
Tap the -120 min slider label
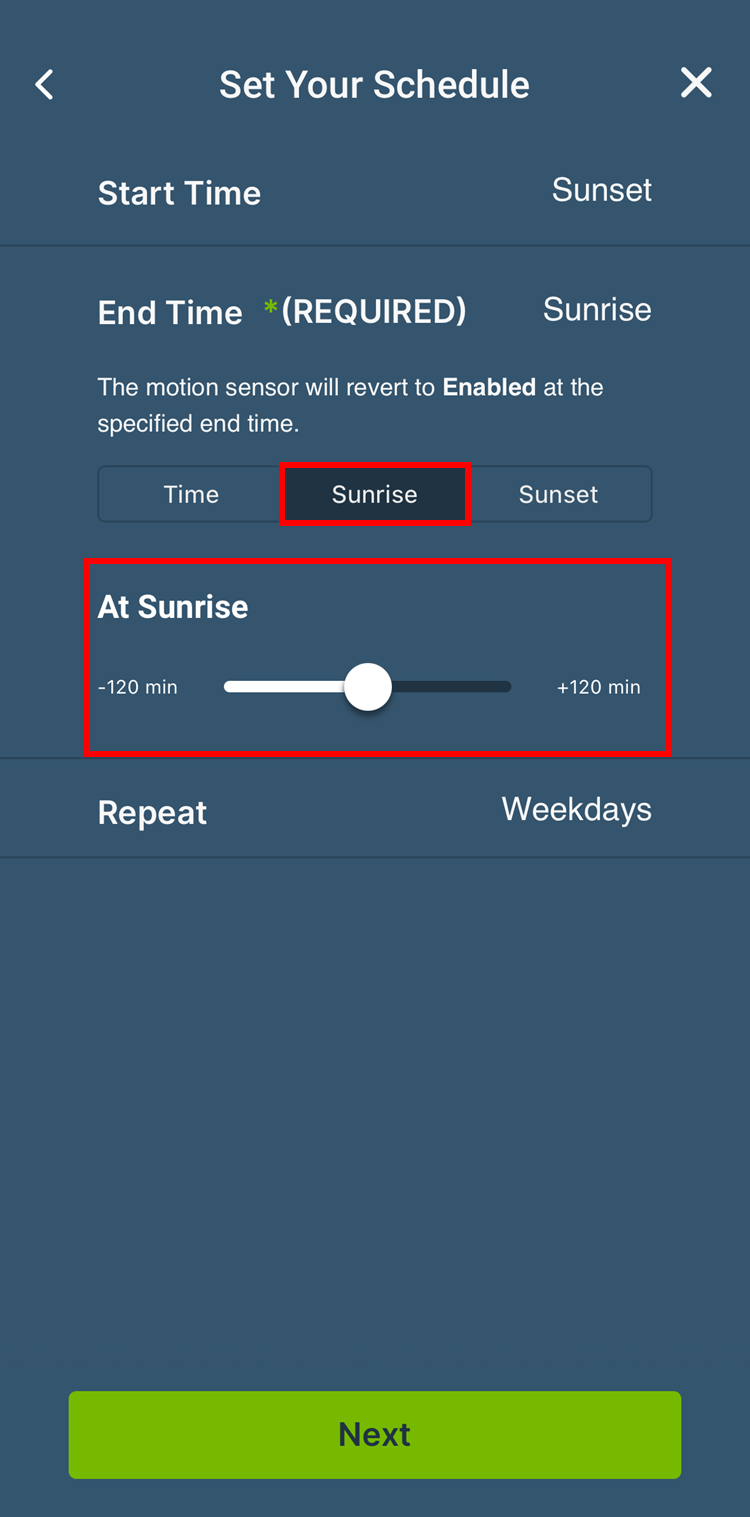pos(138,687)
